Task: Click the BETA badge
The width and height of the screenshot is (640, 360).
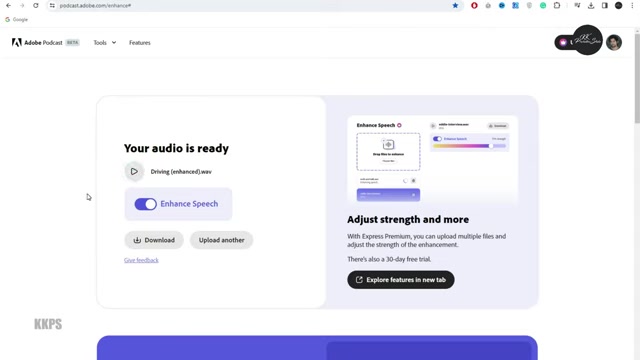Action: [73, 42]
